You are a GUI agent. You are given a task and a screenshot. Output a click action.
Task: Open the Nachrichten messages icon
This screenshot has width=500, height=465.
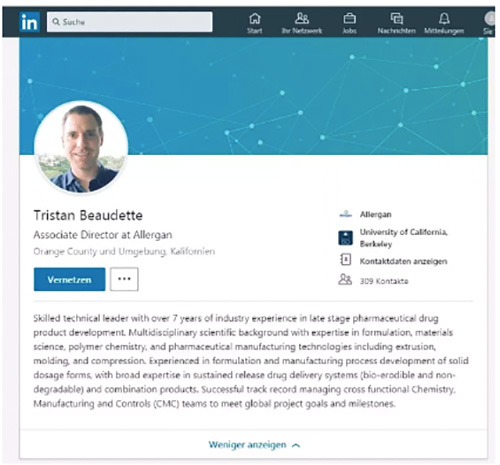tap(397, 18)
